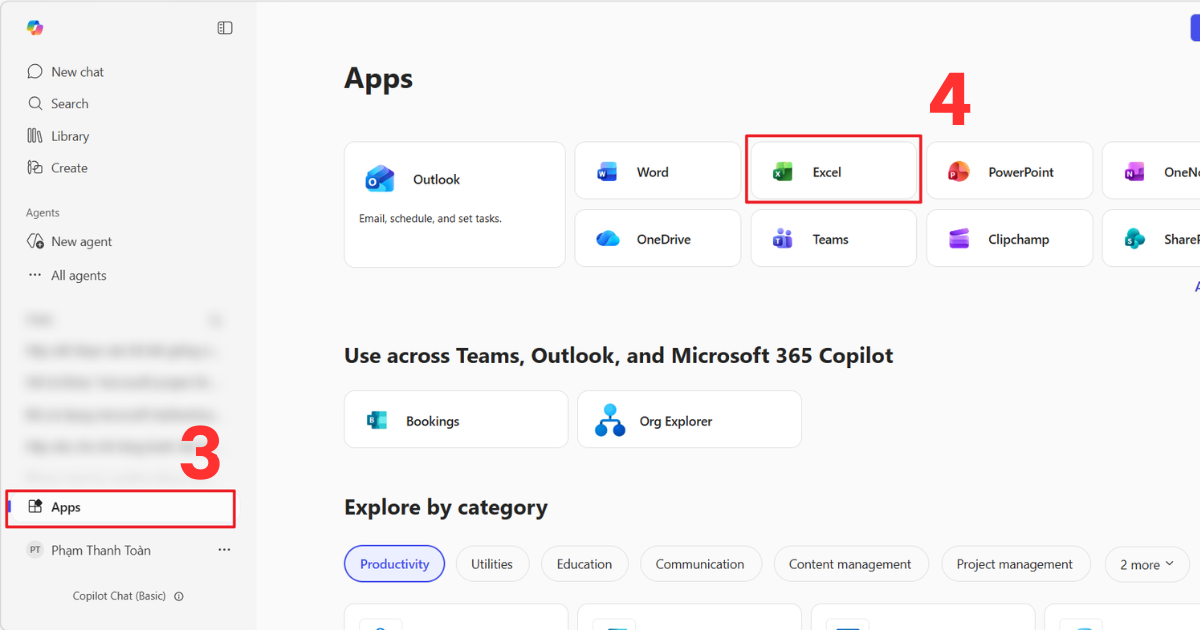The width and height of the screenshot is (1200, 630).
Task: Click the New agent icon
Action: tap(35, 242)
